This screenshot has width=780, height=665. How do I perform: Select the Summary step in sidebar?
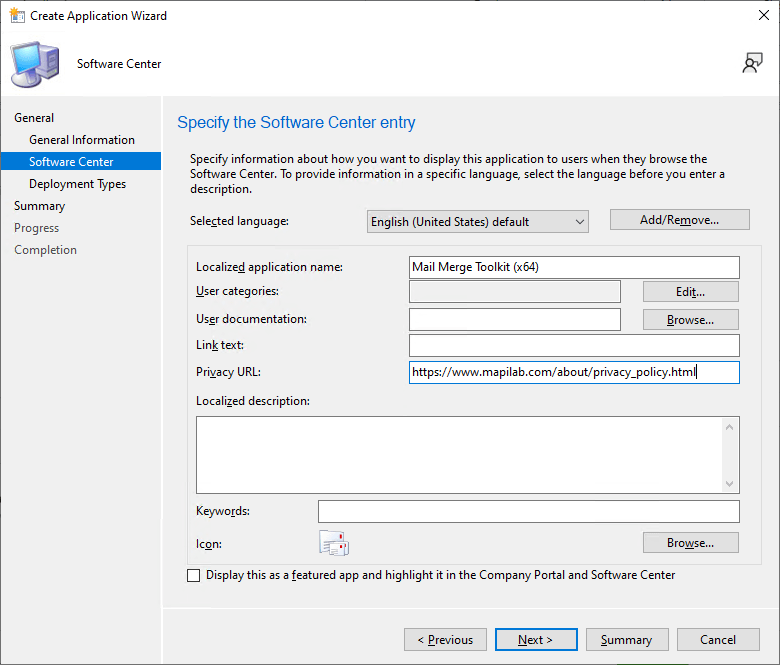39,206
